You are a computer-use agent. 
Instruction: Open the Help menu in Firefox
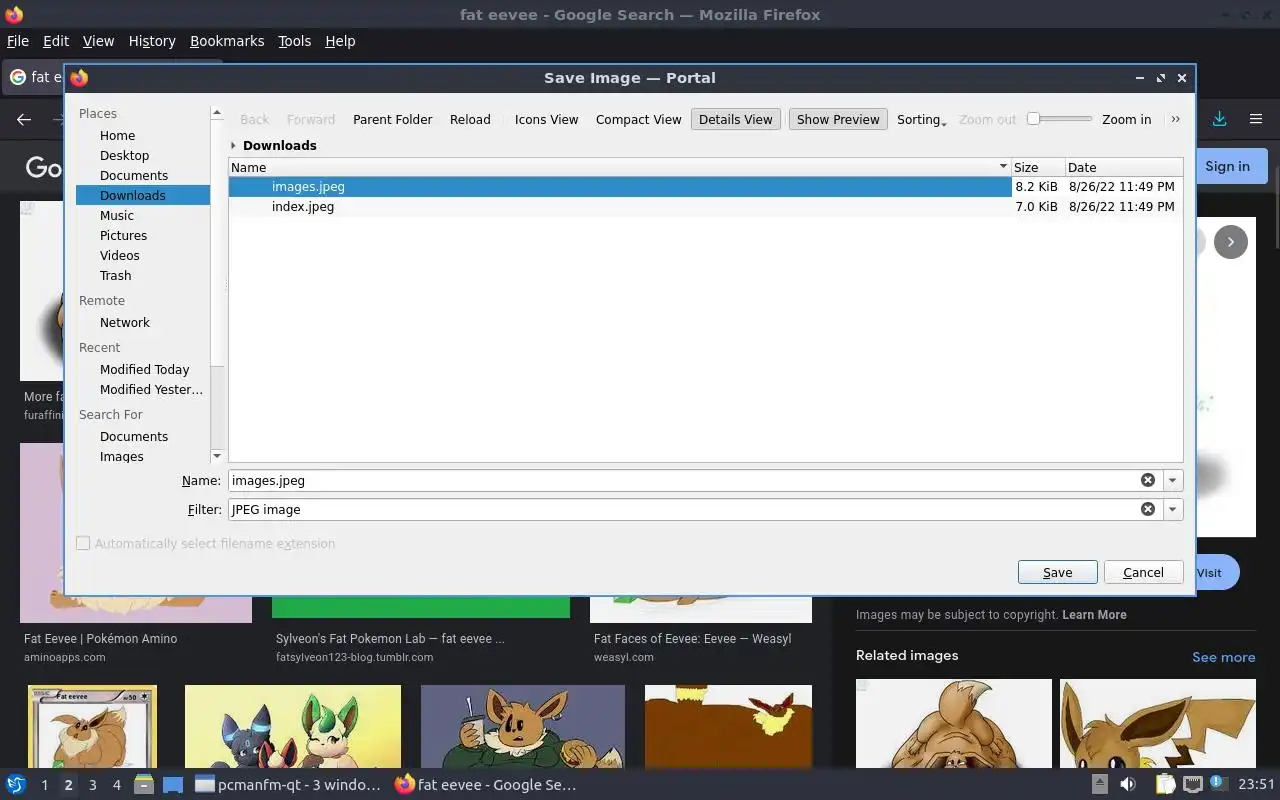340,41
